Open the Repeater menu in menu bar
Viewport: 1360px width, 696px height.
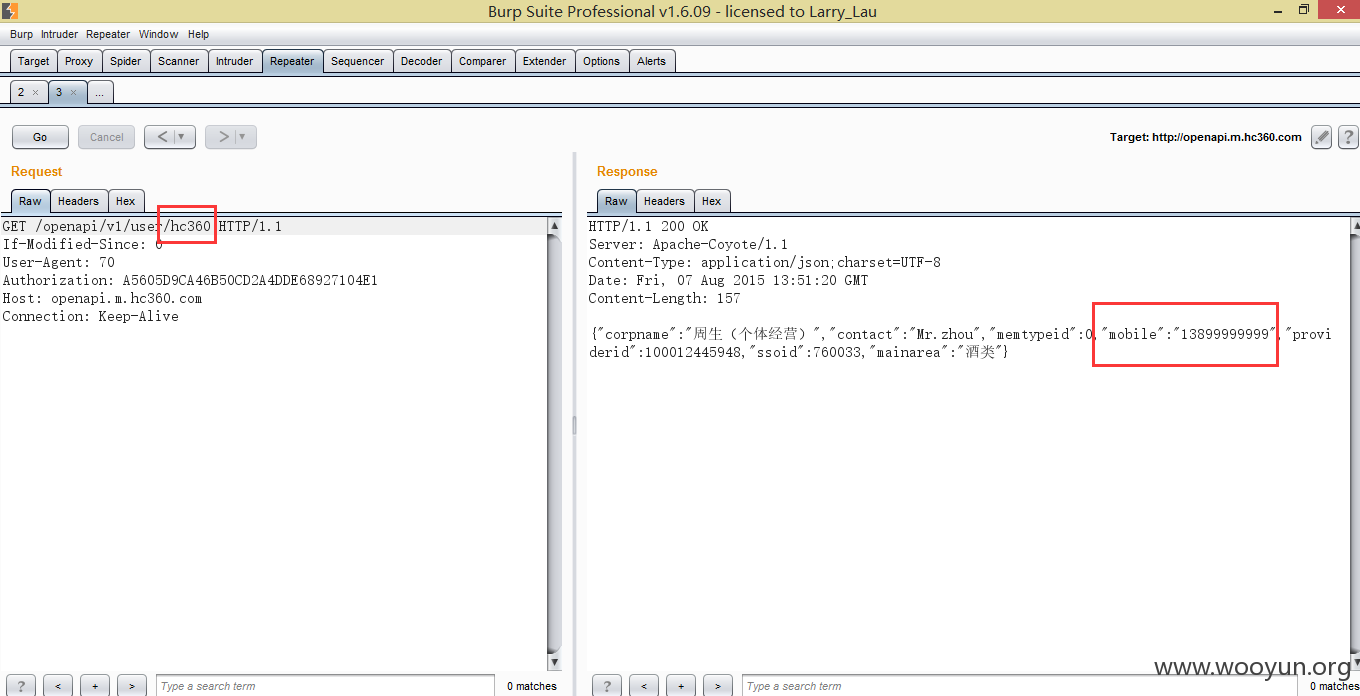click(108, 34)
